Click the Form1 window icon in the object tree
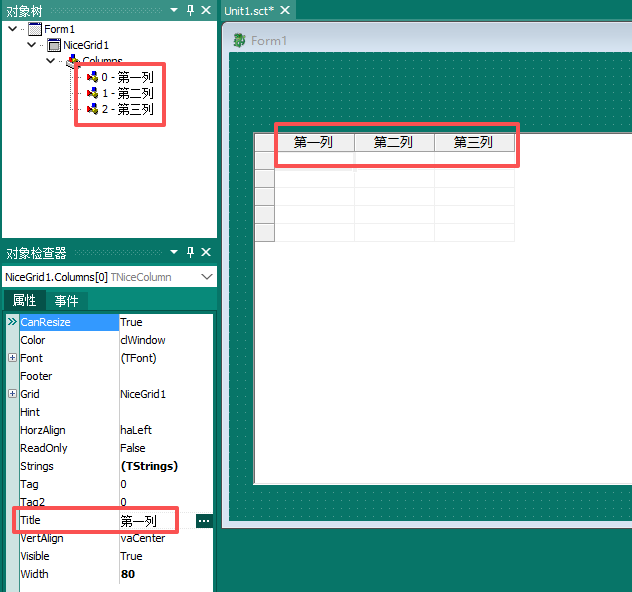632x592 pixels. (x=35, y=29)
